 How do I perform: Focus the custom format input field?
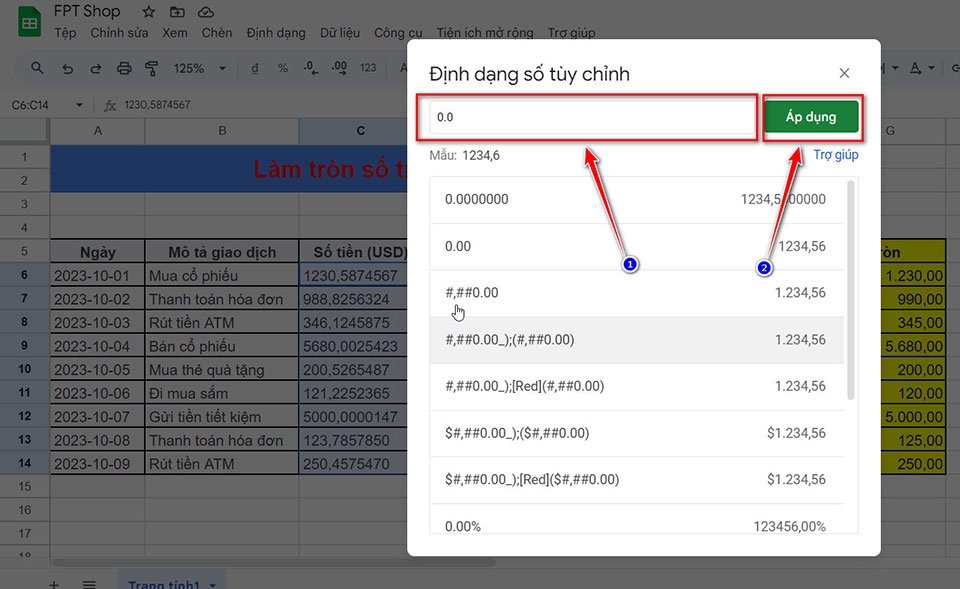[592, 117]
